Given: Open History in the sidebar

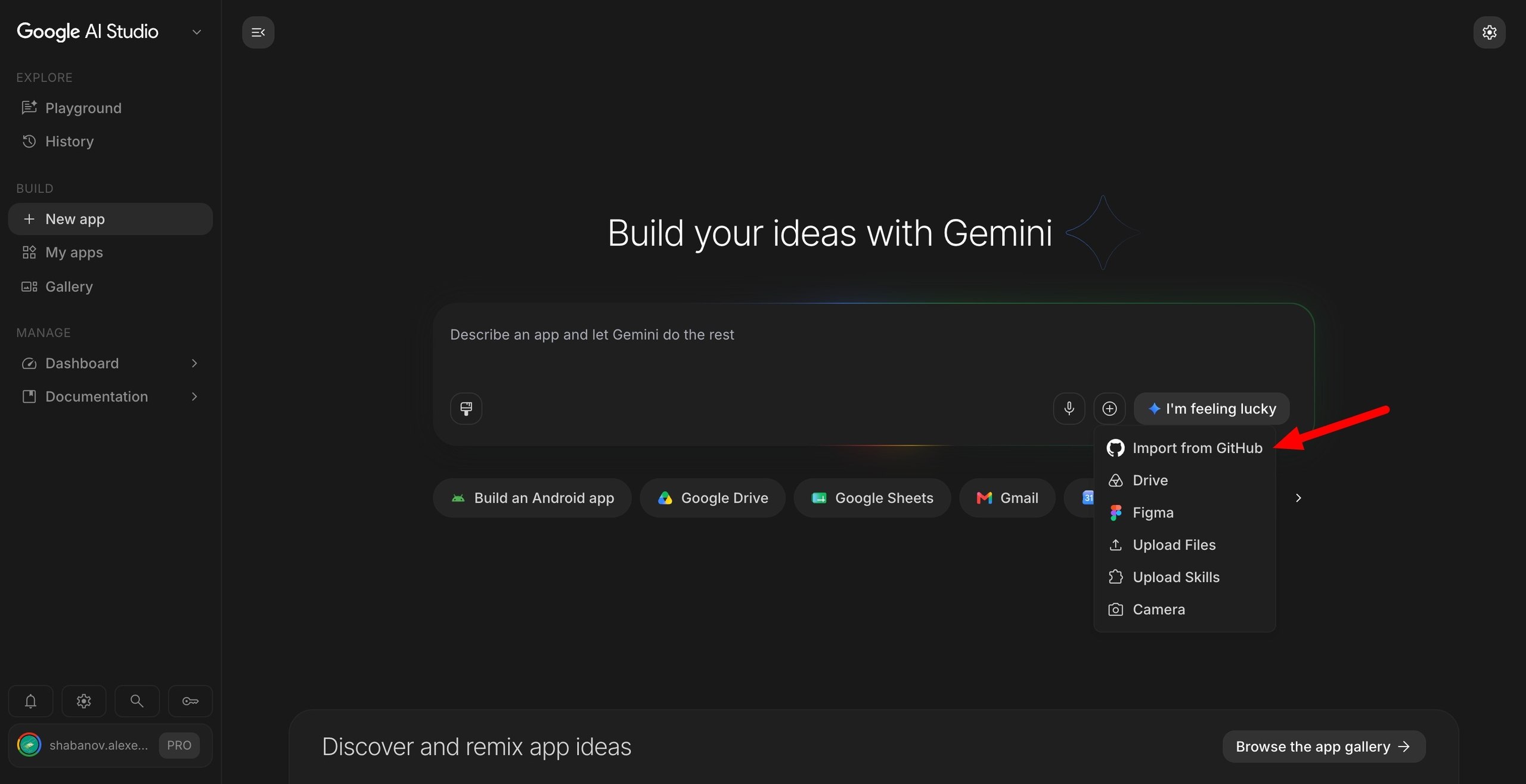Looking at the screenshot, I should tap(110, 141).
